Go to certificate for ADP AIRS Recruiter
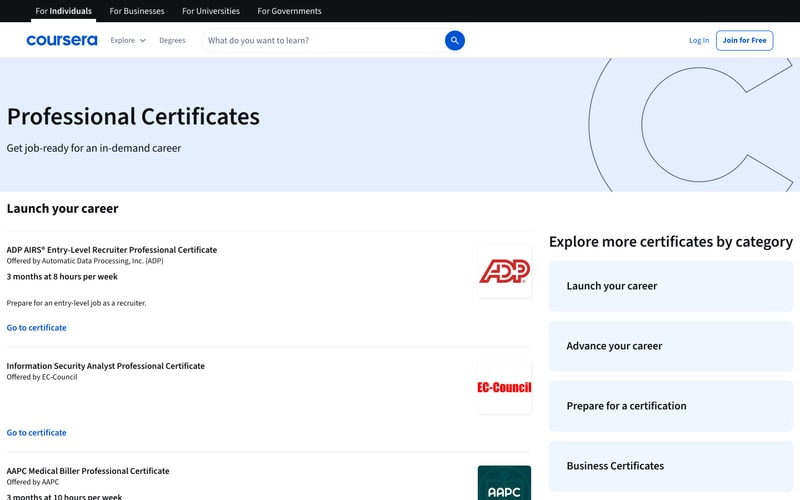The height and width of the screenshot is (500, 800). [36, 328]
